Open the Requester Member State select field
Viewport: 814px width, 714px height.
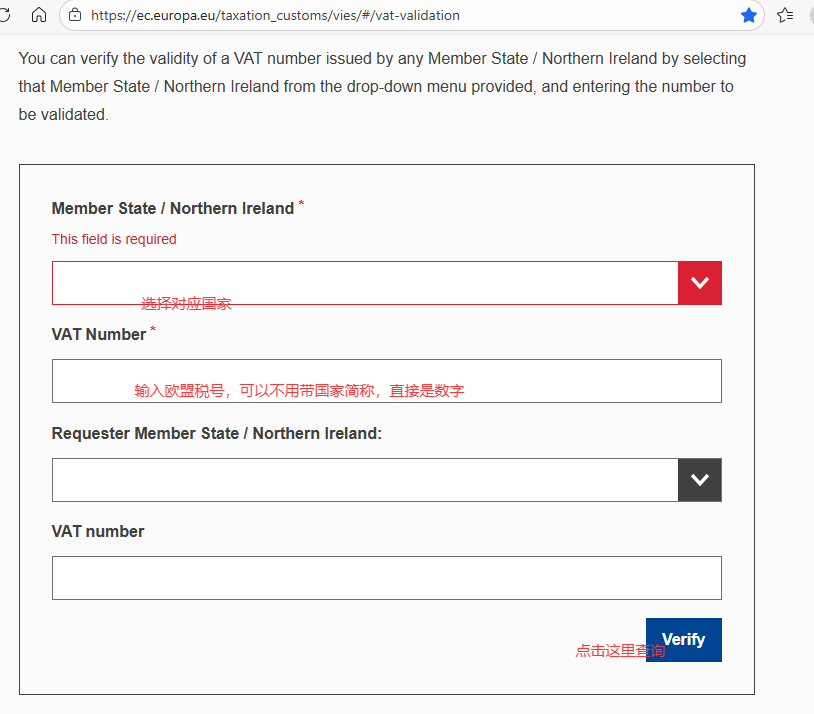[365, 480]
